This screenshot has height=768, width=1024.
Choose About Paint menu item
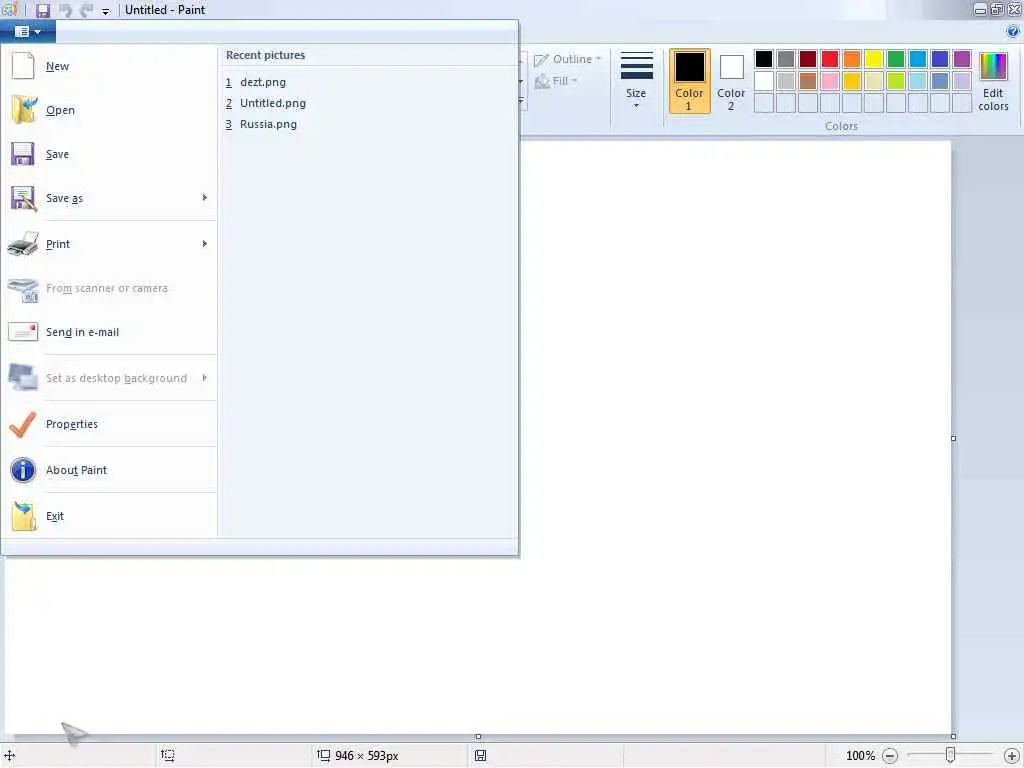tap(109, 470)
